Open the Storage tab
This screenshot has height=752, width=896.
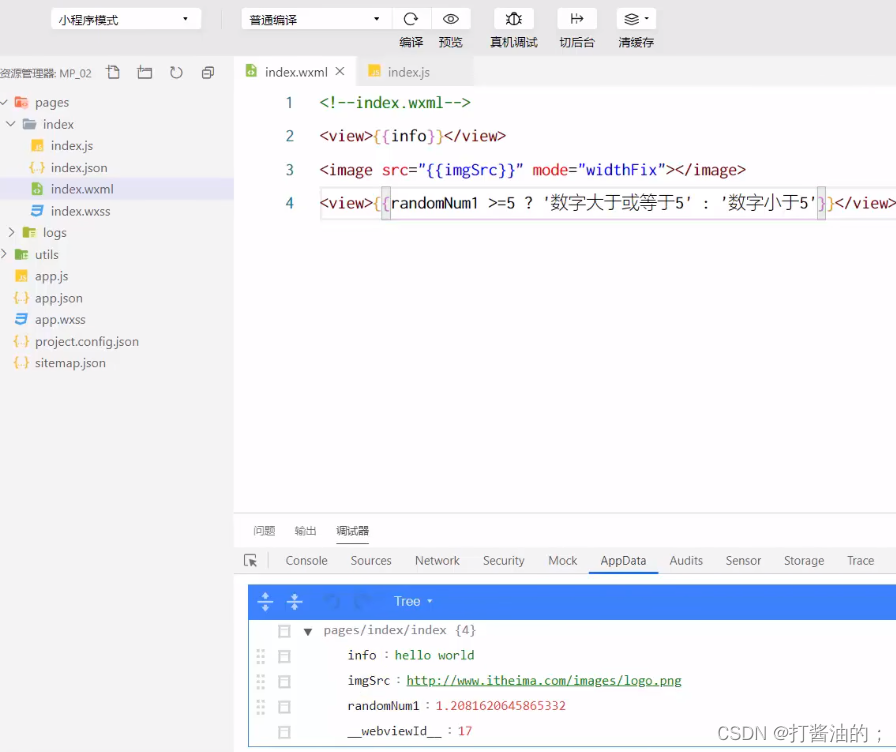[804, 561]
